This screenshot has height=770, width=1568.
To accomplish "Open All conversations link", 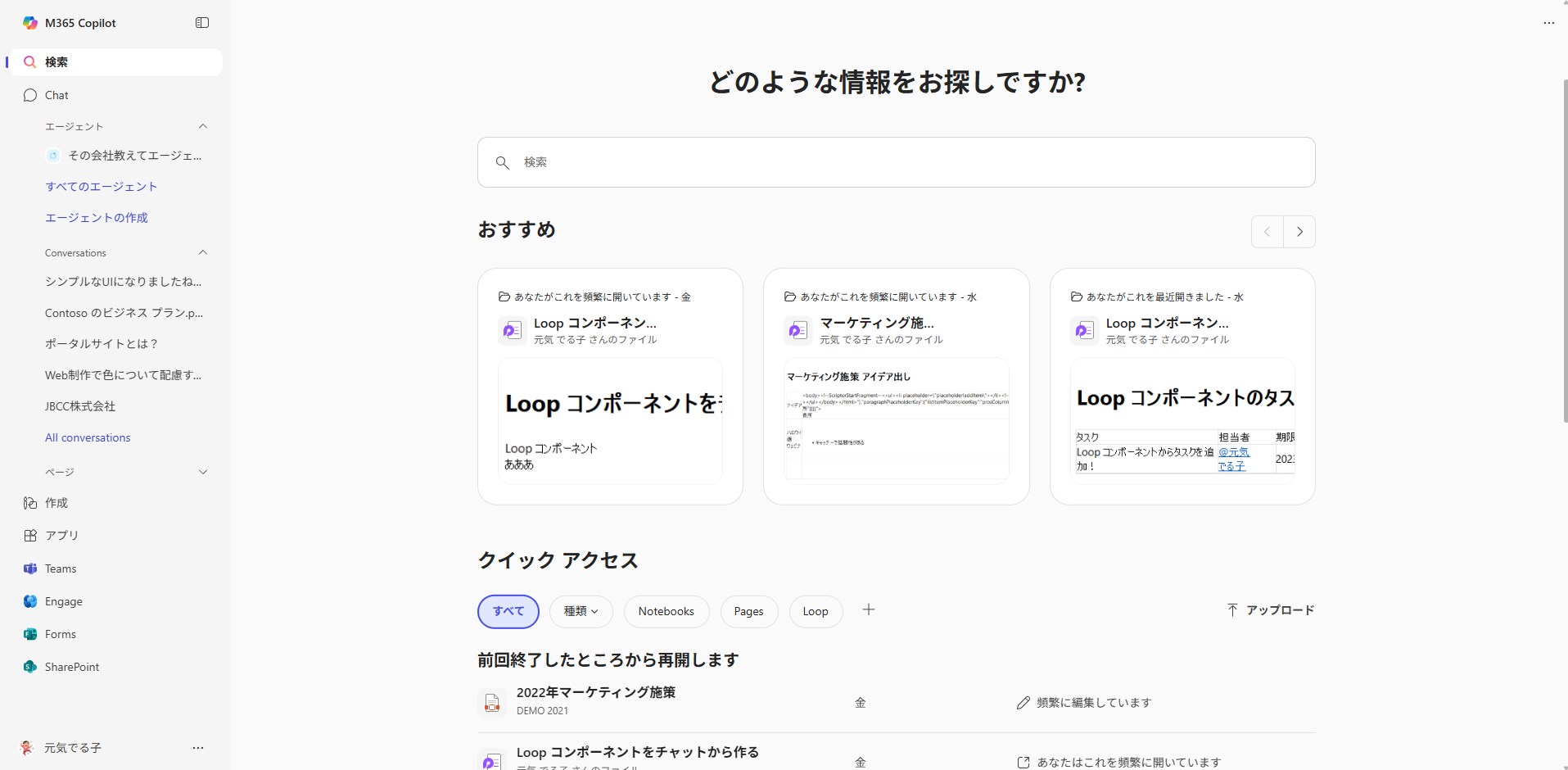I will 88,437.
